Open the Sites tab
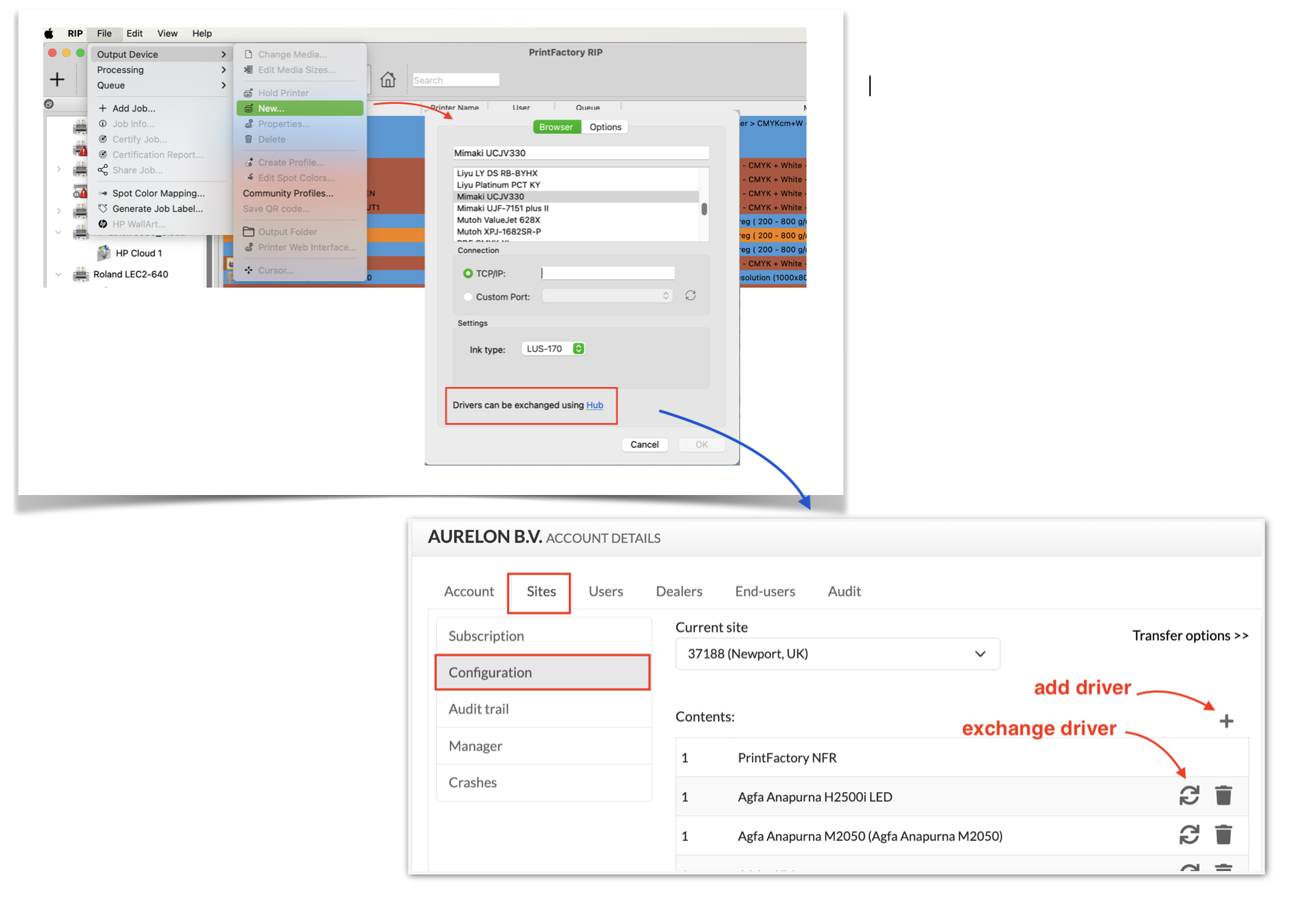Screen dimensions: 1304x924 click(x=541, y=591)
